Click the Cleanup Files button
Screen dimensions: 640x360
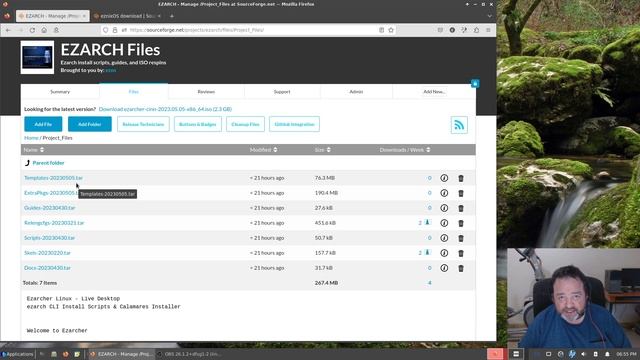point(245,124)
